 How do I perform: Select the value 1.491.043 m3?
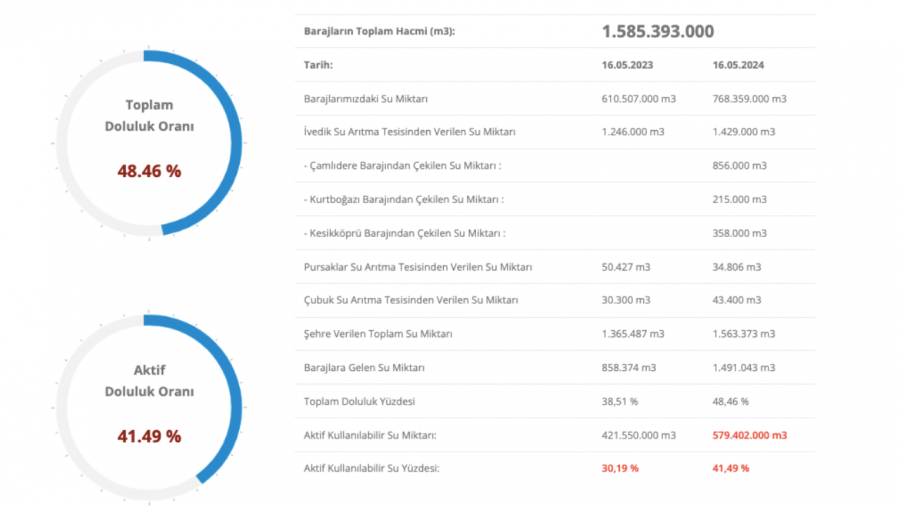coord(744,368)
